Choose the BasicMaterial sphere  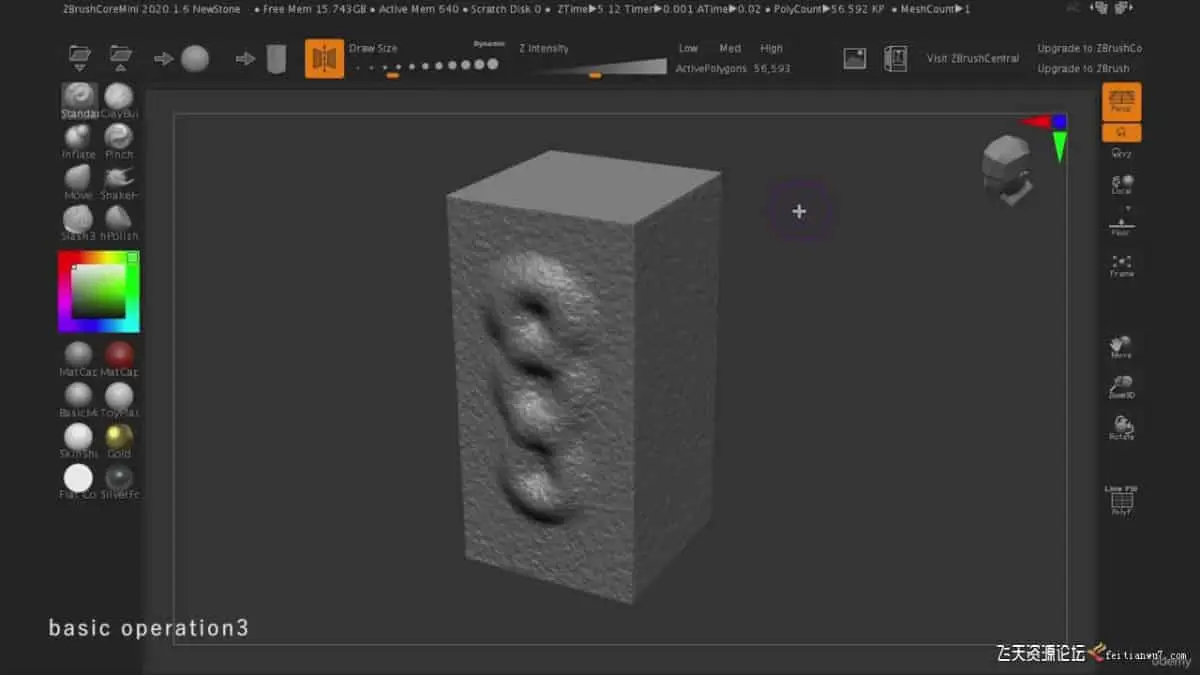79,400
